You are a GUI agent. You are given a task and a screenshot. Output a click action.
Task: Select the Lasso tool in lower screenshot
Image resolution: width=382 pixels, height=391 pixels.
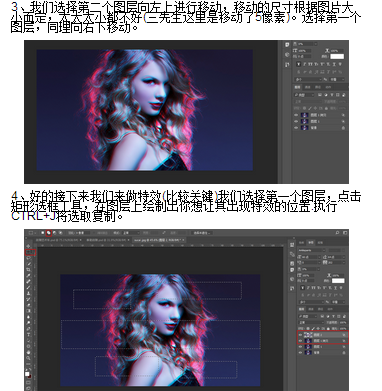point(29,258)
